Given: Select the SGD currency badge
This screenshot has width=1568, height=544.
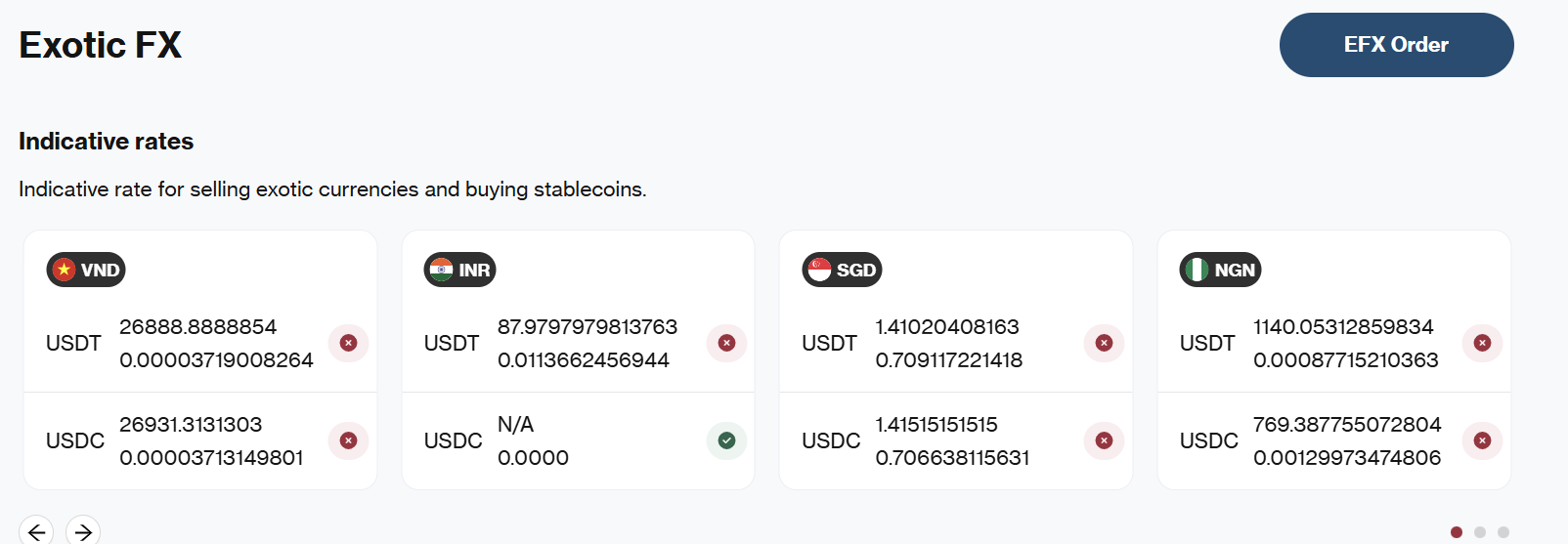Looking at the screenshot, I should point(842,270).
